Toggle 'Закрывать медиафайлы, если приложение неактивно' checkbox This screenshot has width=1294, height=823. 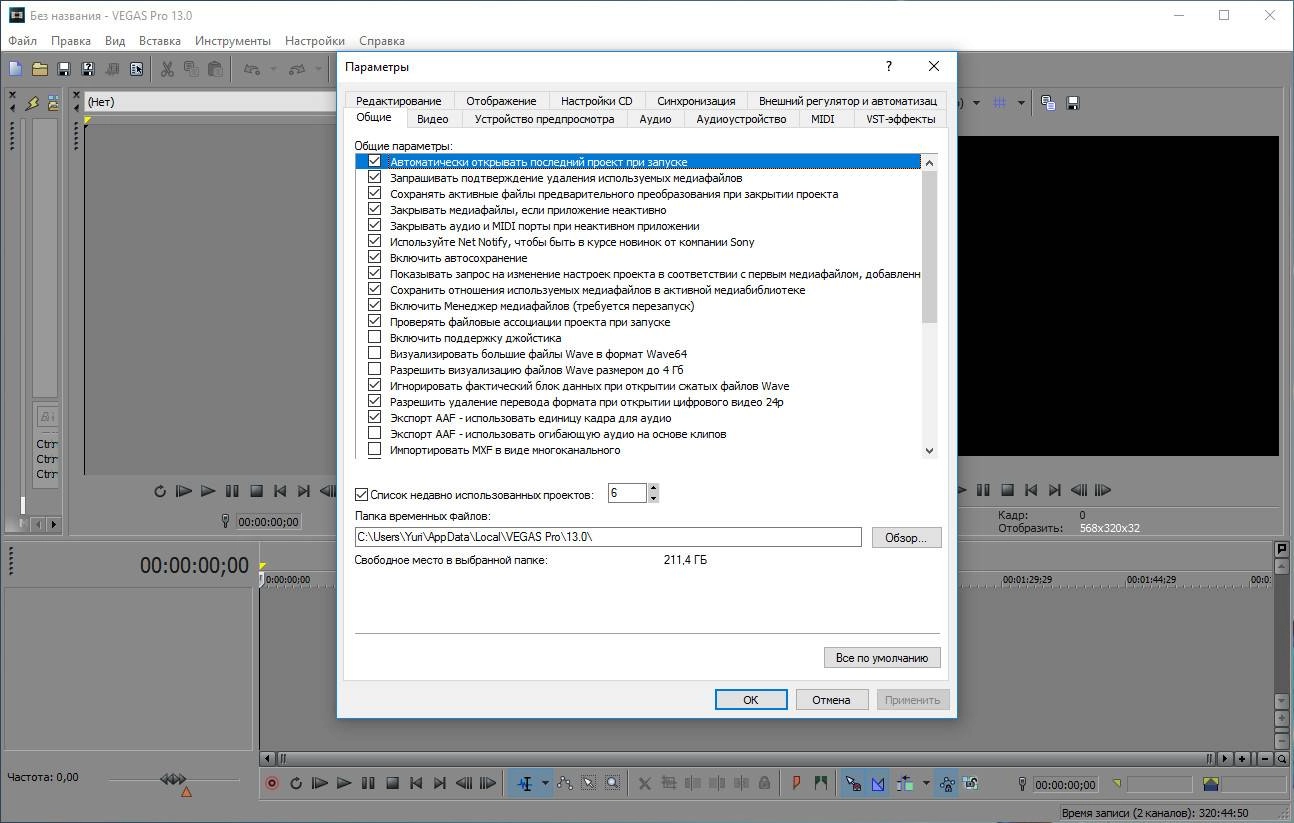(x=375, y=209)
